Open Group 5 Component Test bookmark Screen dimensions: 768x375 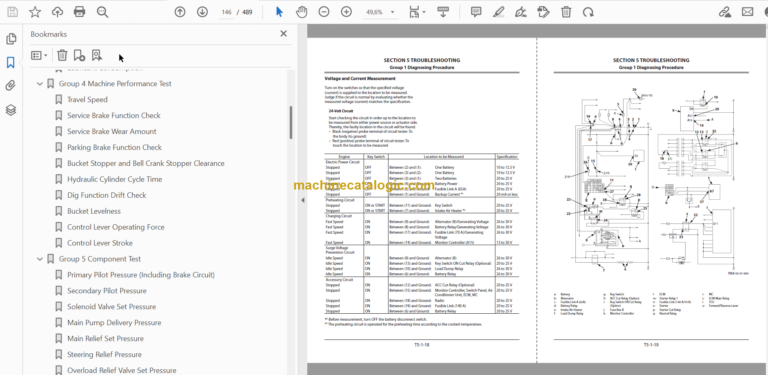pyautogui.click(x=100, y=259)
